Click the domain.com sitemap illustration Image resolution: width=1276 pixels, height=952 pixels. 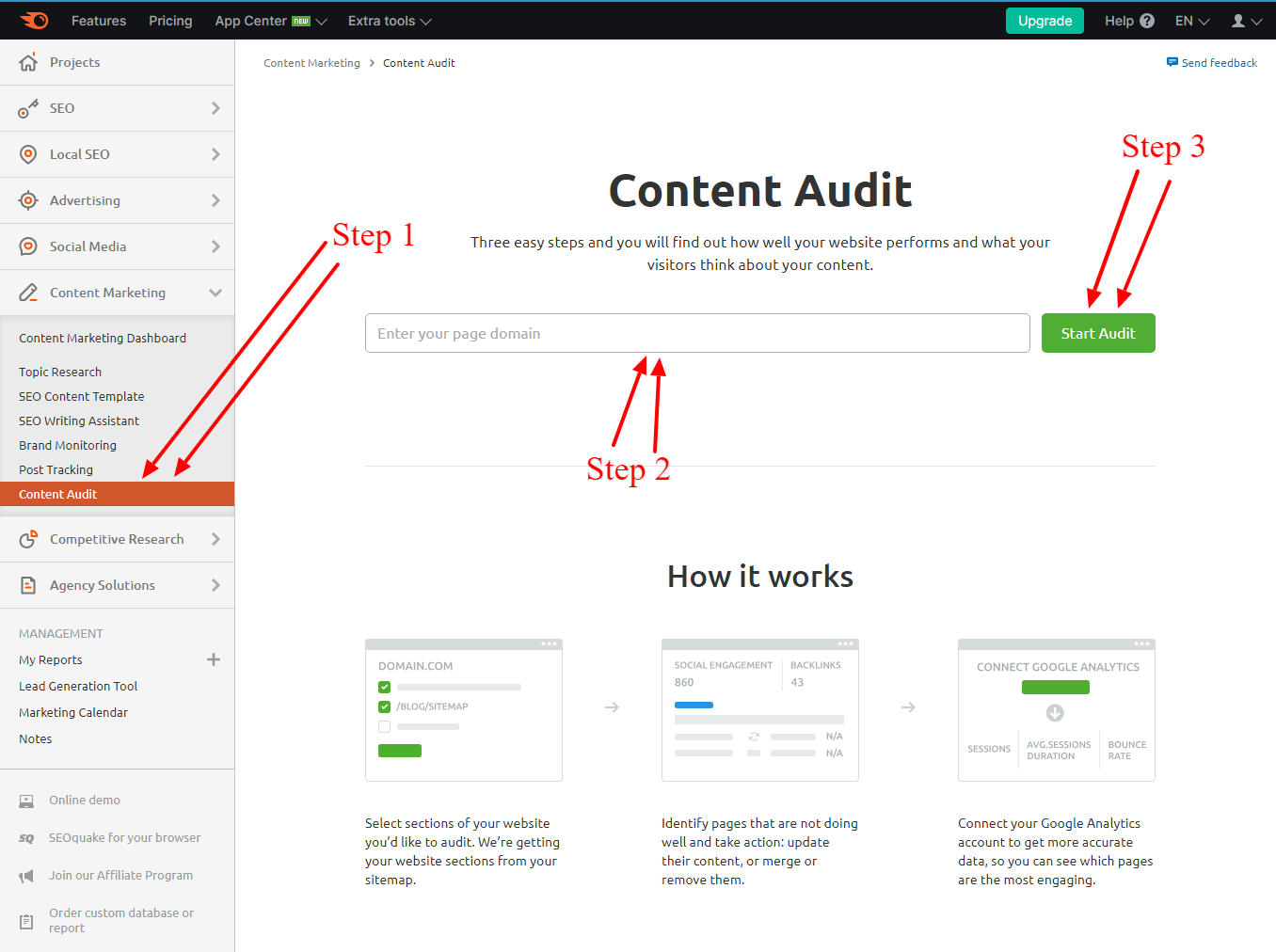464,710
